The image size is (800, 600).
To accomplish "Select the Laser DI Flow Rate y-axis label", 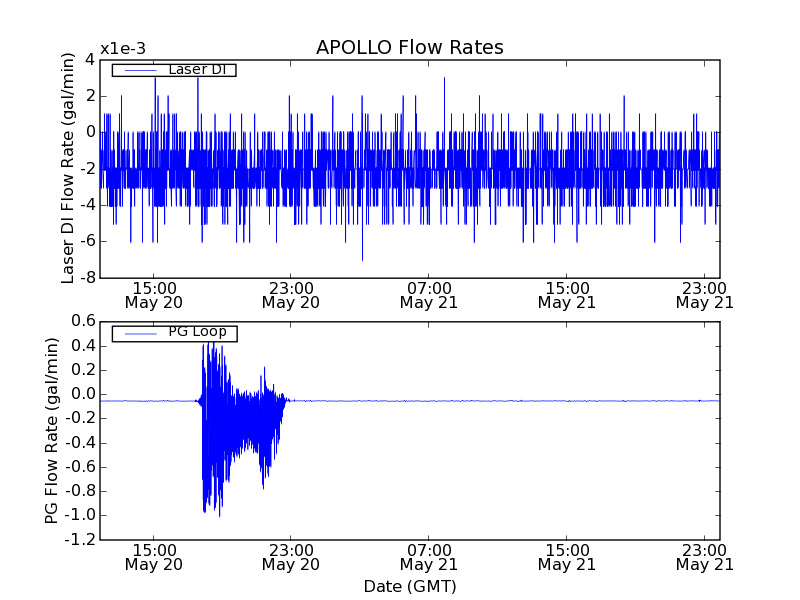I will 68,168.
